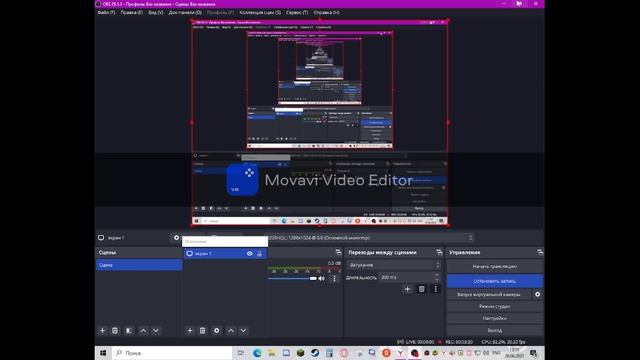Open the scene filters icon in the Сцены panel
Screen dimensions: 640x360
click(129, 331)
